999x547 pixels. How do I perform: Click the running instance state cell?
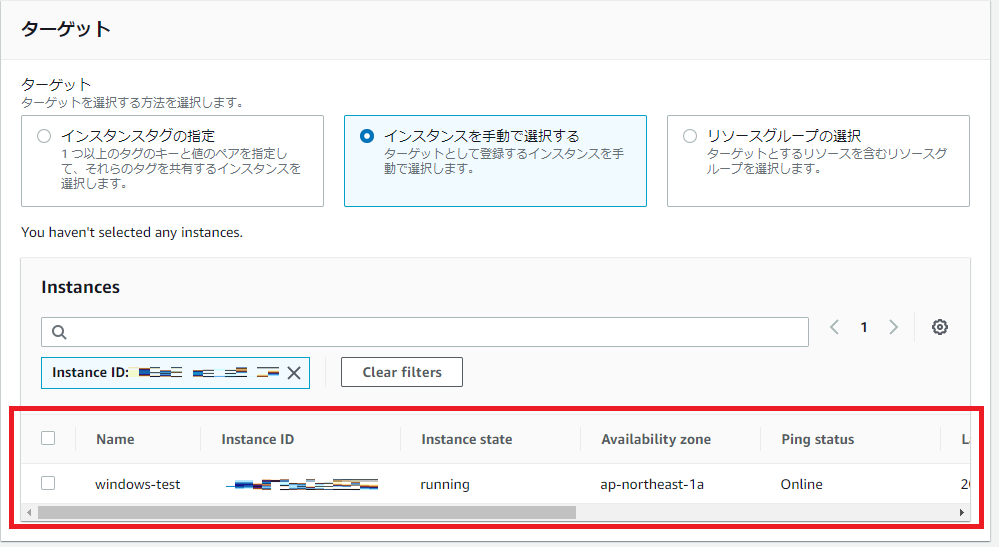pos(445,485)
